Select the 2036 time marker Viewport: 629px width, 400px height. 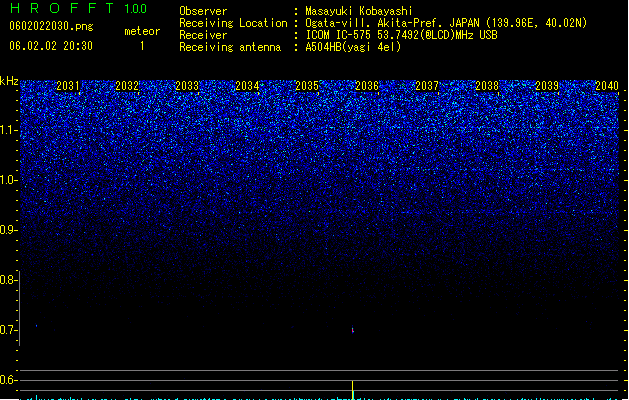367,86
